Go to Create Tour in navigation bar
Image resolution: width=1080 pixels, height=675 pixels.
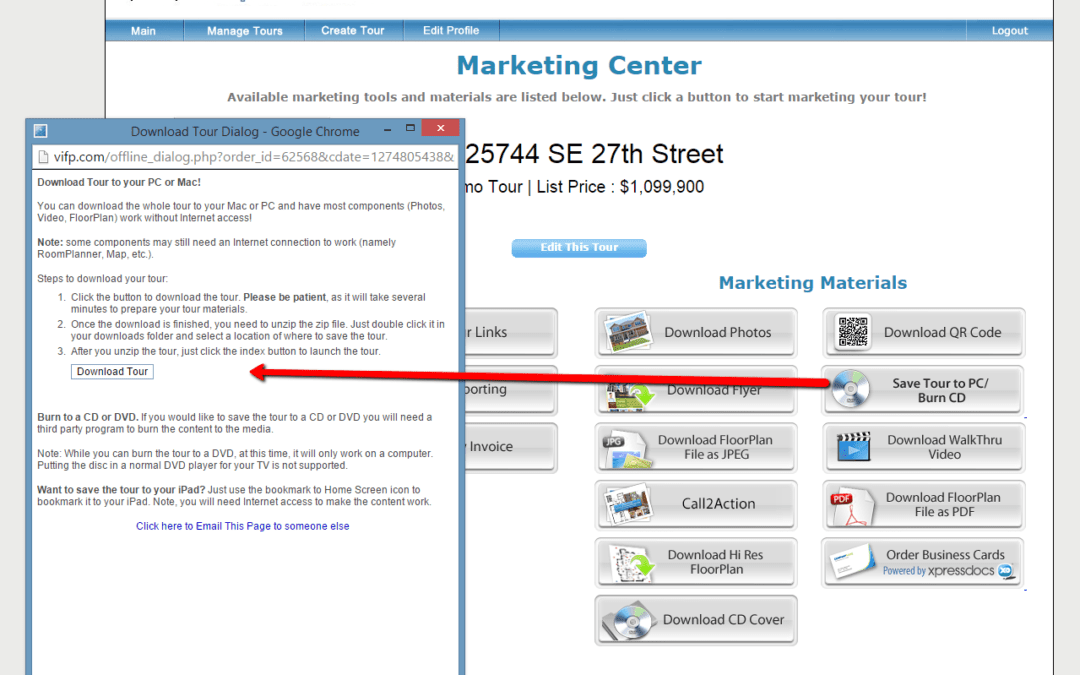352,31
